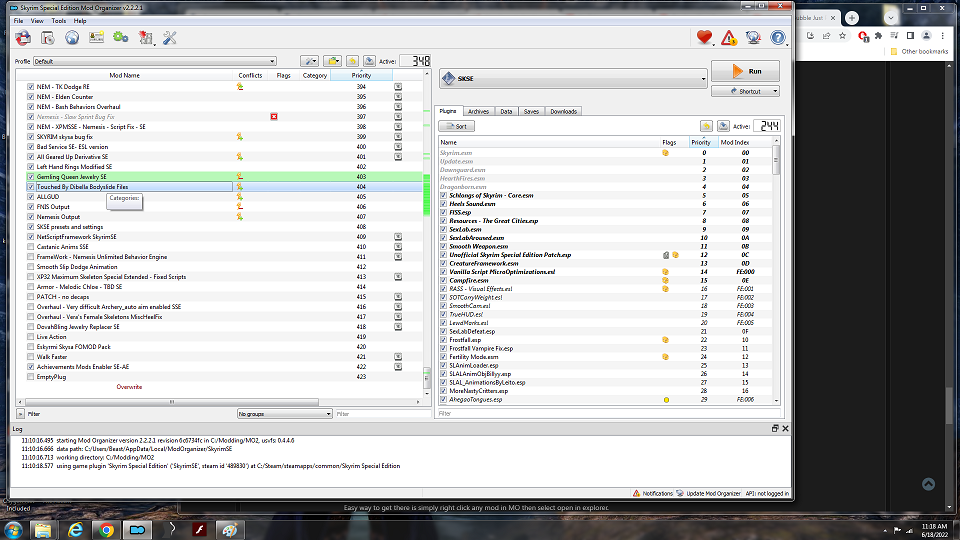Click conflict icon for SKYRIM skysa bug fix
960x540 pixels.
pos(239,137)
